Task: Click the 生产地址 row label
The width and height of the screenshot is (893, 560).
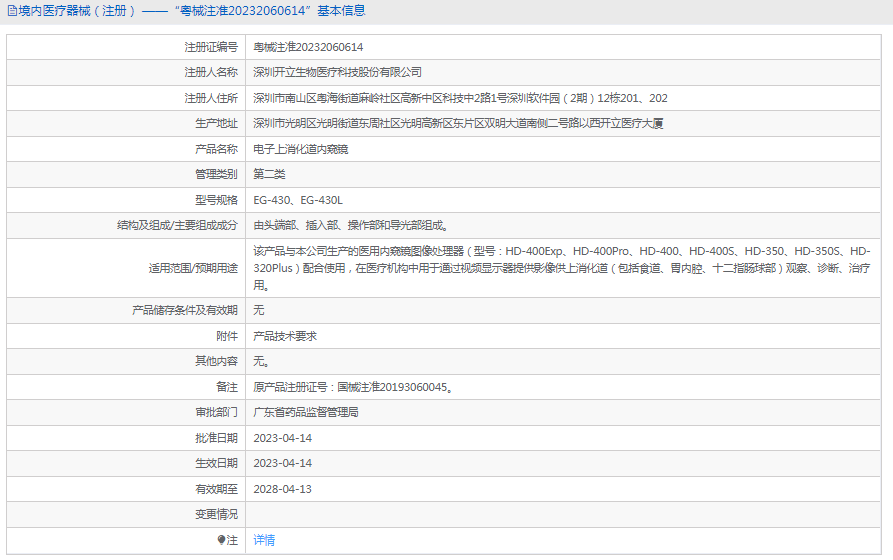Action: (216, 124)
